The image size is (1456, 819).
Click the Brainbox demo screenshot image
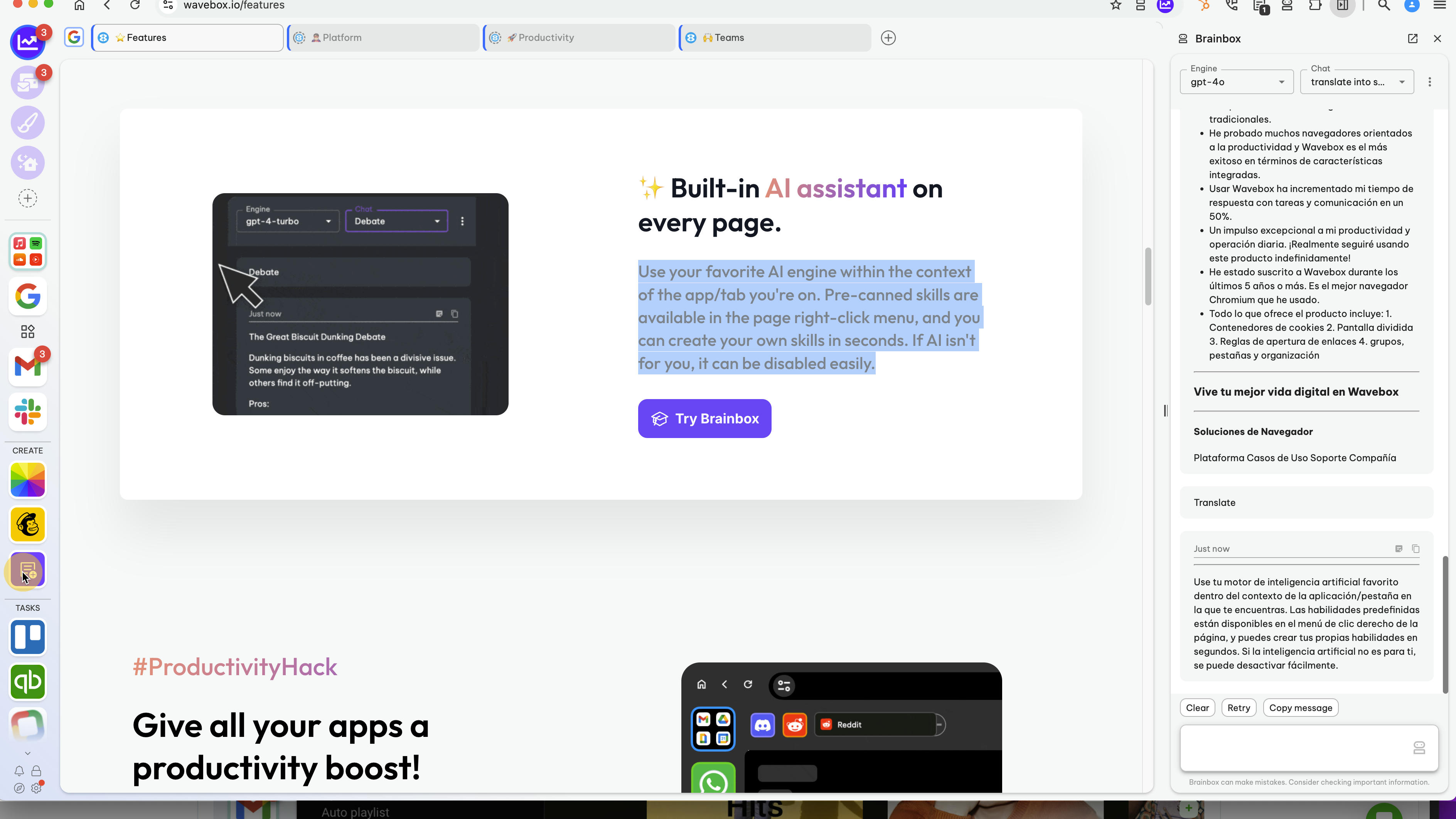click(x=361, y=304)
